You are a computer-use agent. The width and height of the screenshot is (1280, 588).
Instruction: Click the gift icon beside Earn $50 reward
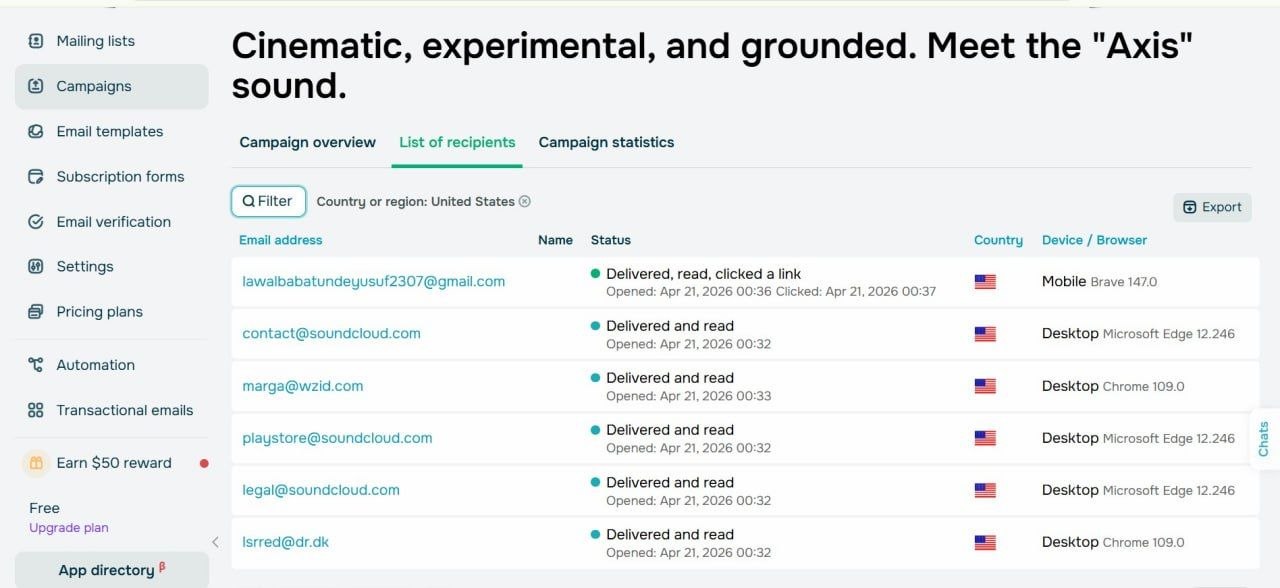[x=36, y=463]
